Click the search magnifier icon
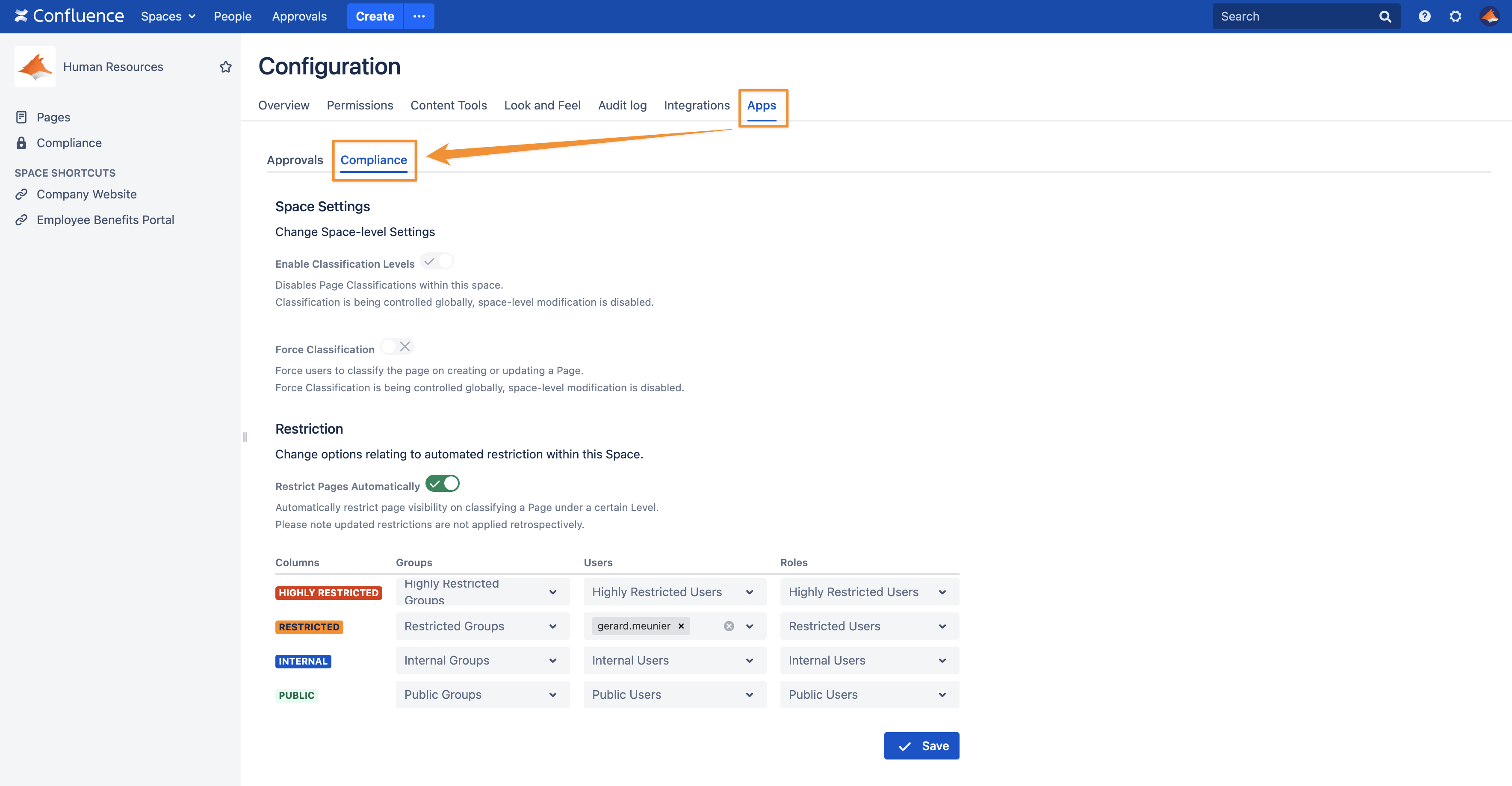The image size is (1512, 786). point(1385,16)
